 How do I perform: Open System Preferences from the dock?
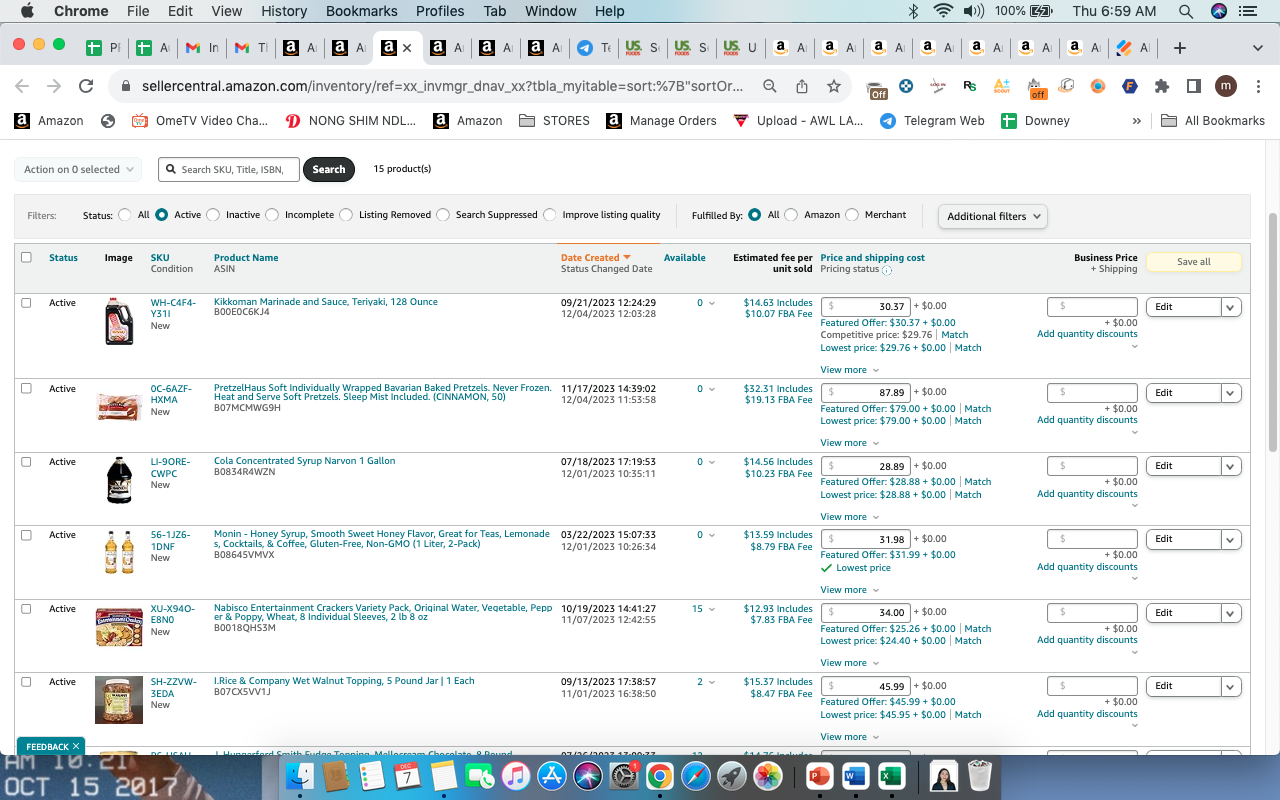[x=624, y=775]
